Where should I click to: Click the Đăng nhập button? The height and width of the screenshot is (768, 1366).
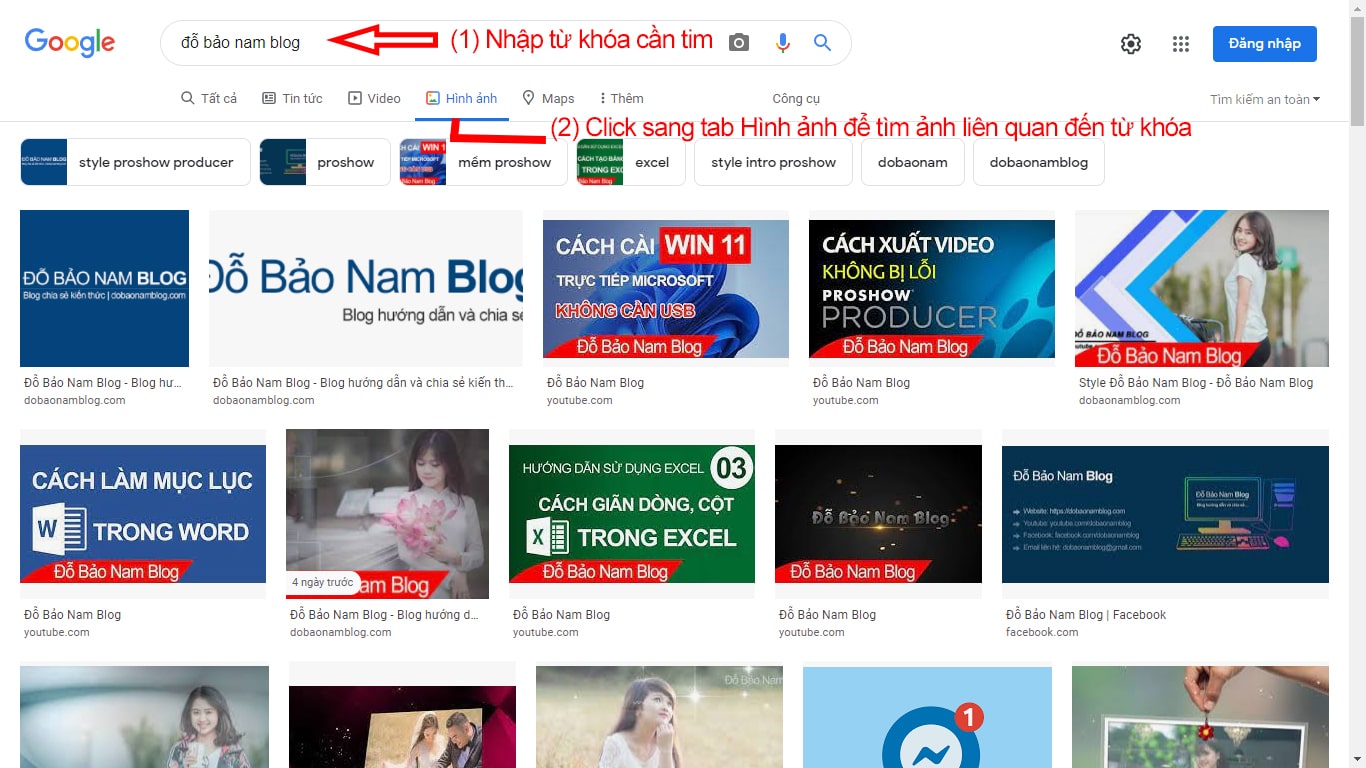coord(1265,44)
